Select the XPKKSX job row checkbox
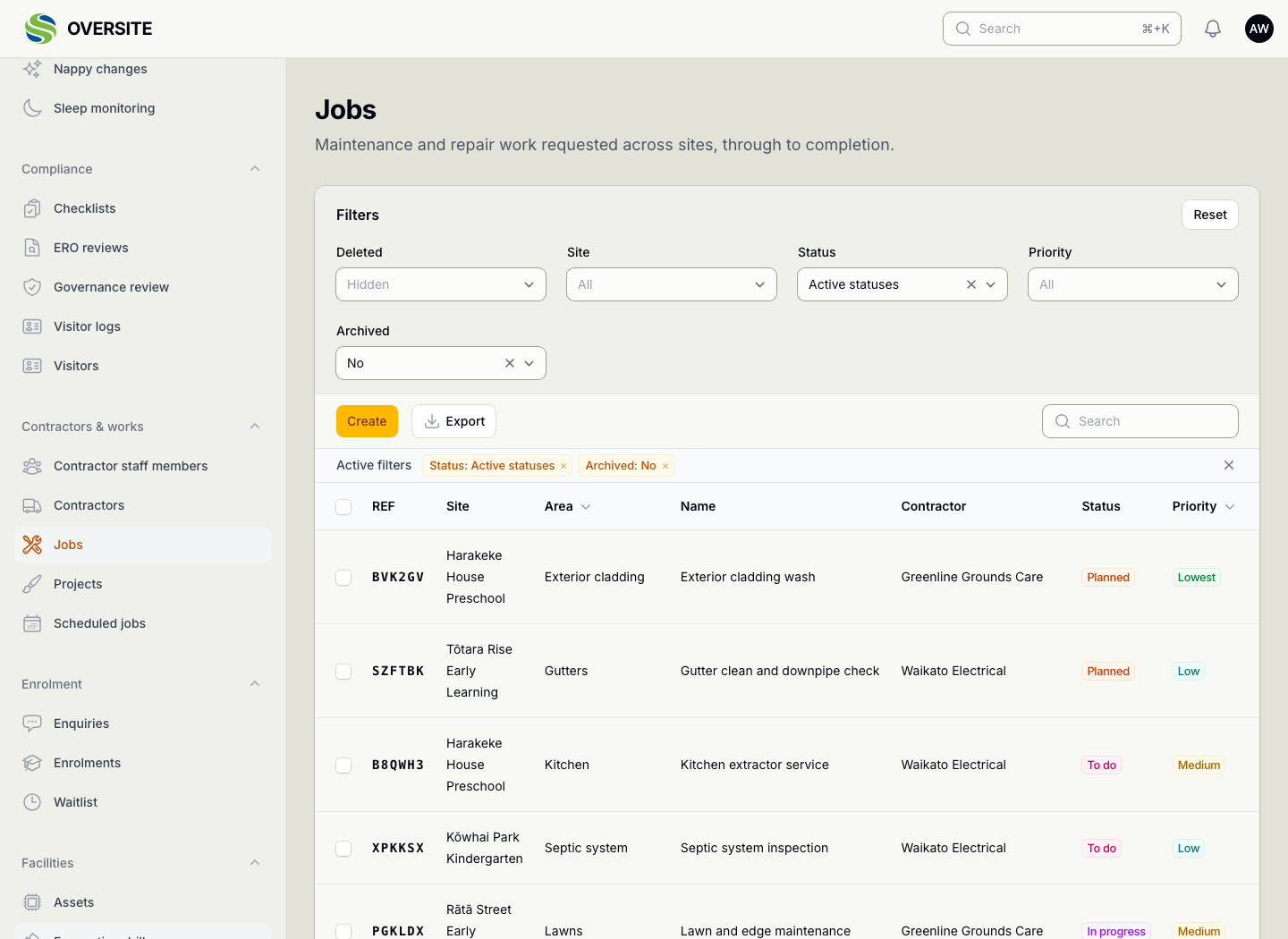This screenshot has width=1288, height=939. tap(343, 849)
